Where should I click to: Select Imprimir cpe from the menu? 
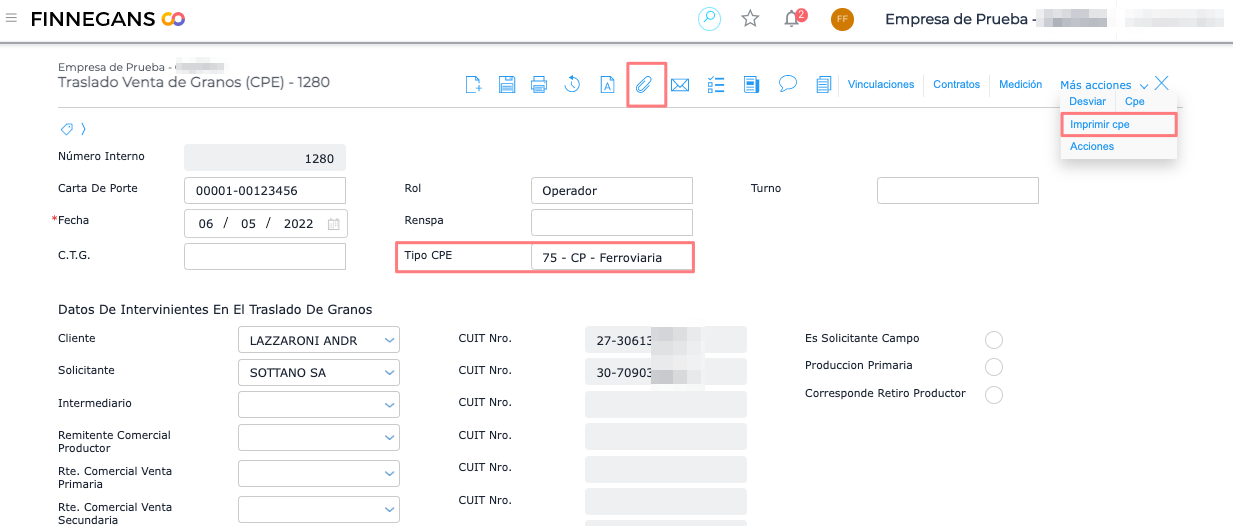click(1100, 124)
